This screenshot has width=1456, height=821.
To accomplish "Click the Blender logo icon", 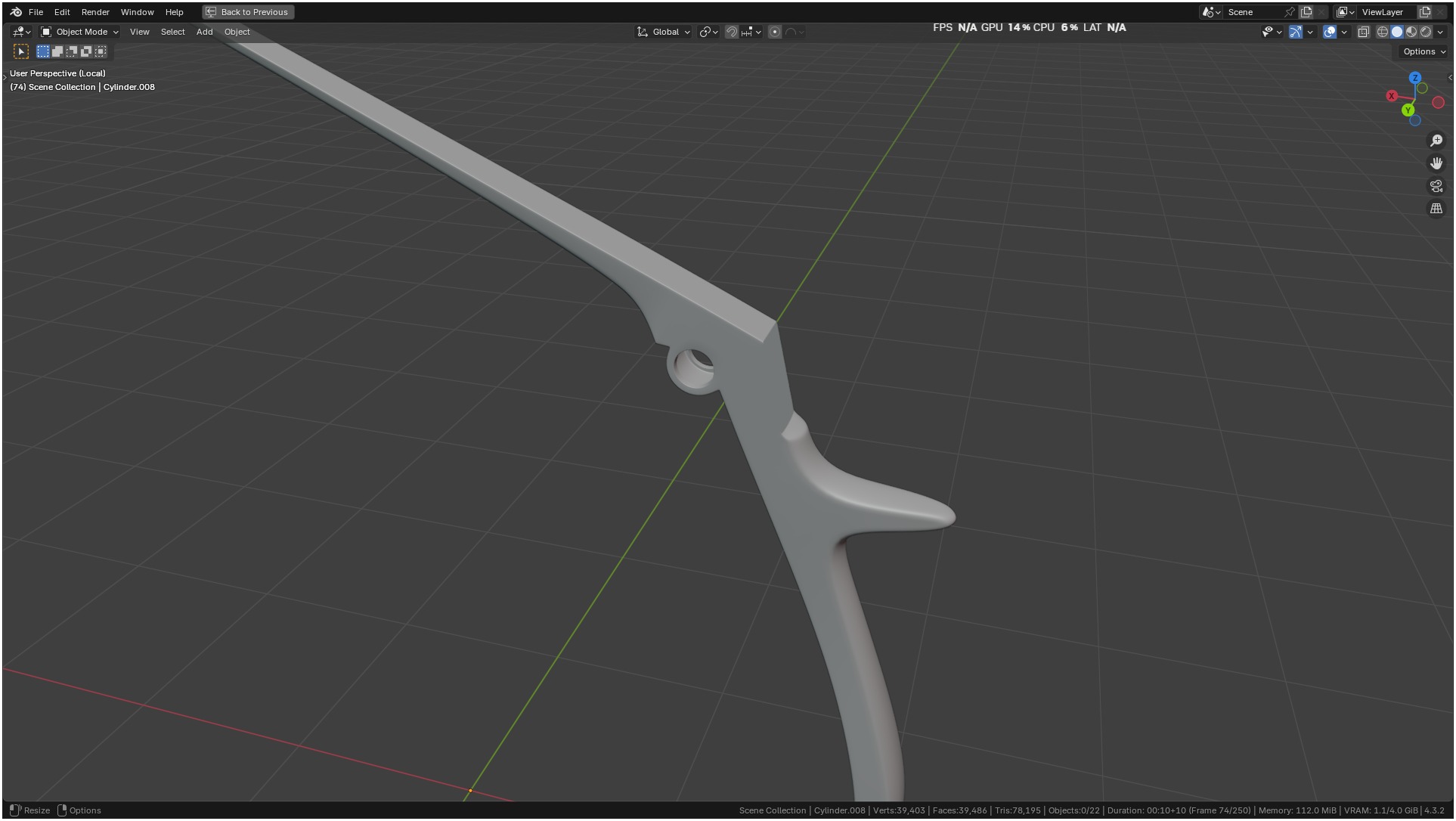I will tap(16, 12).
